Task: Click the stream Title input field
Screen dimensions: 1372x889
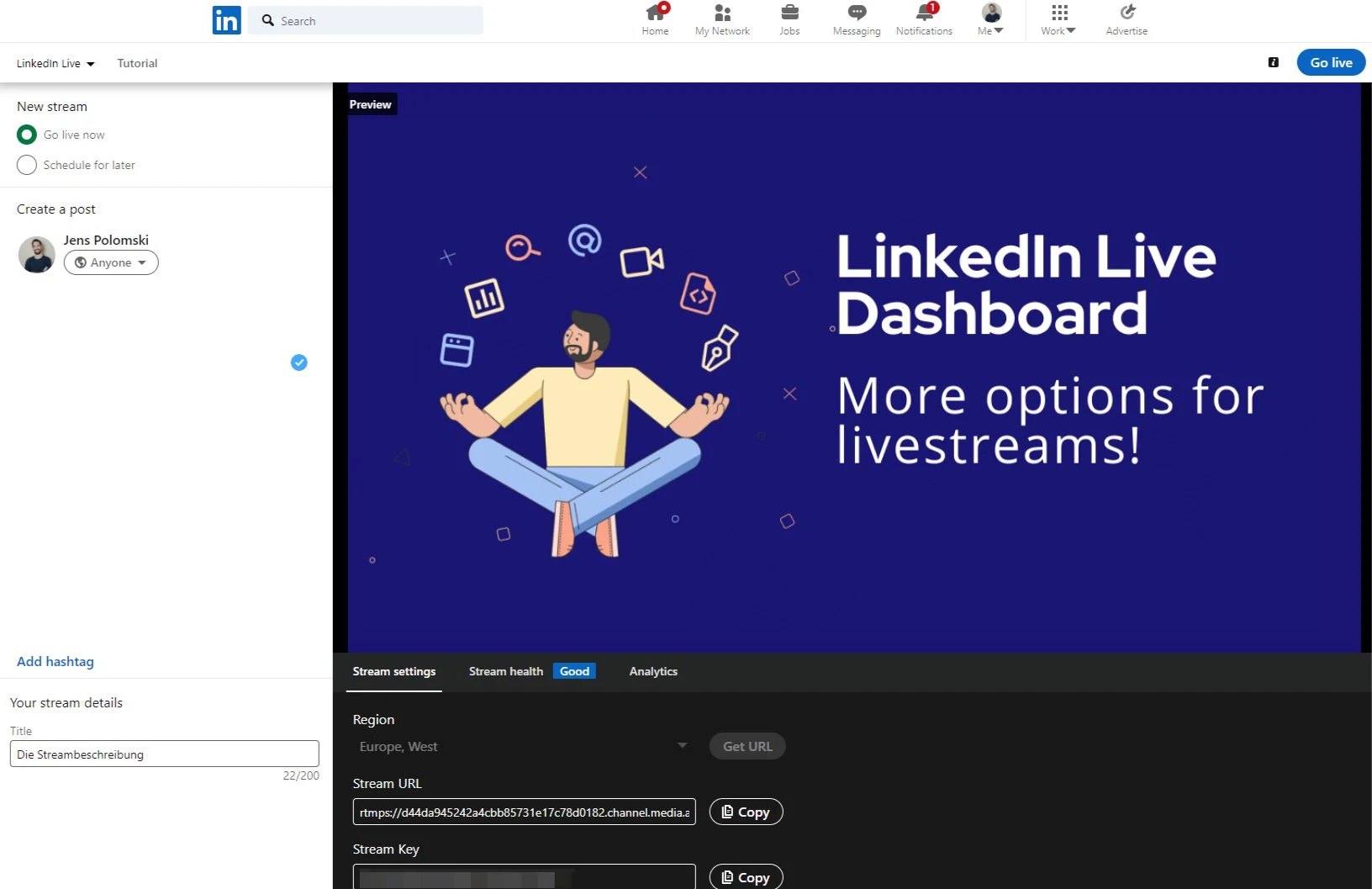Action: tap(164, 754)
